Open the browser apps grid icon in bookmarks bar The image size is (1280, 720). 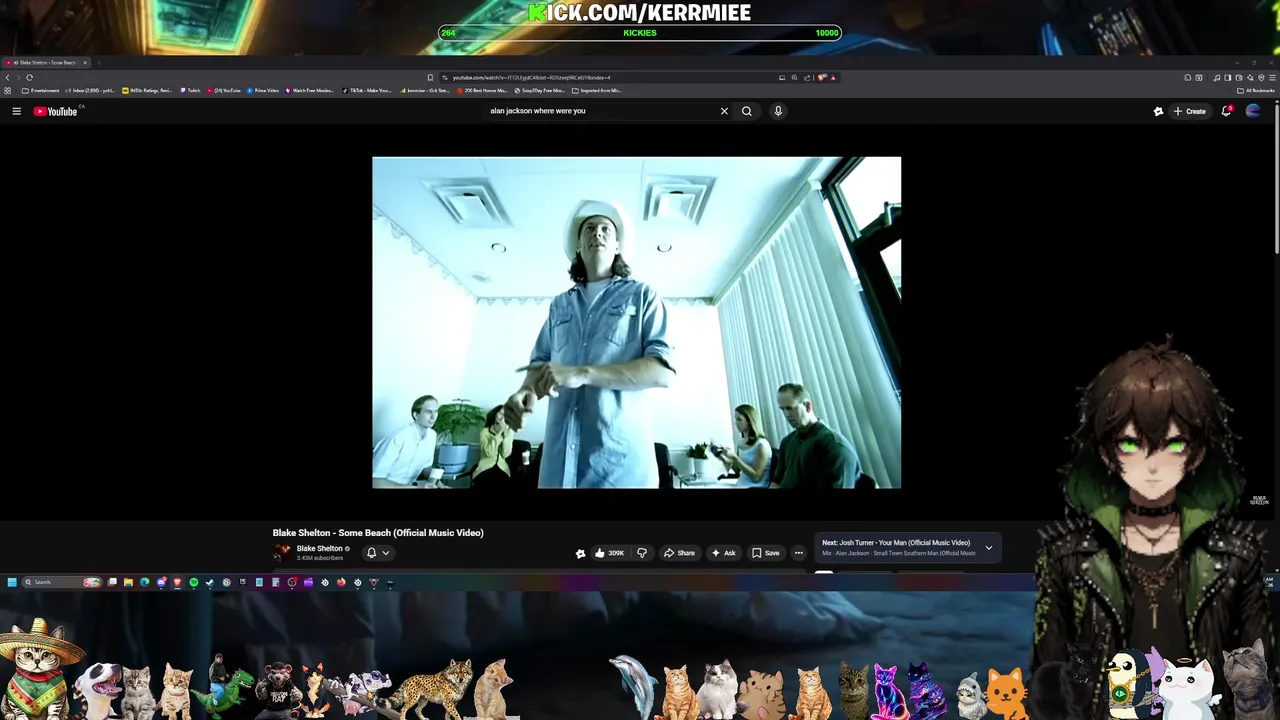pyautogui.click(x=6, y=90)
